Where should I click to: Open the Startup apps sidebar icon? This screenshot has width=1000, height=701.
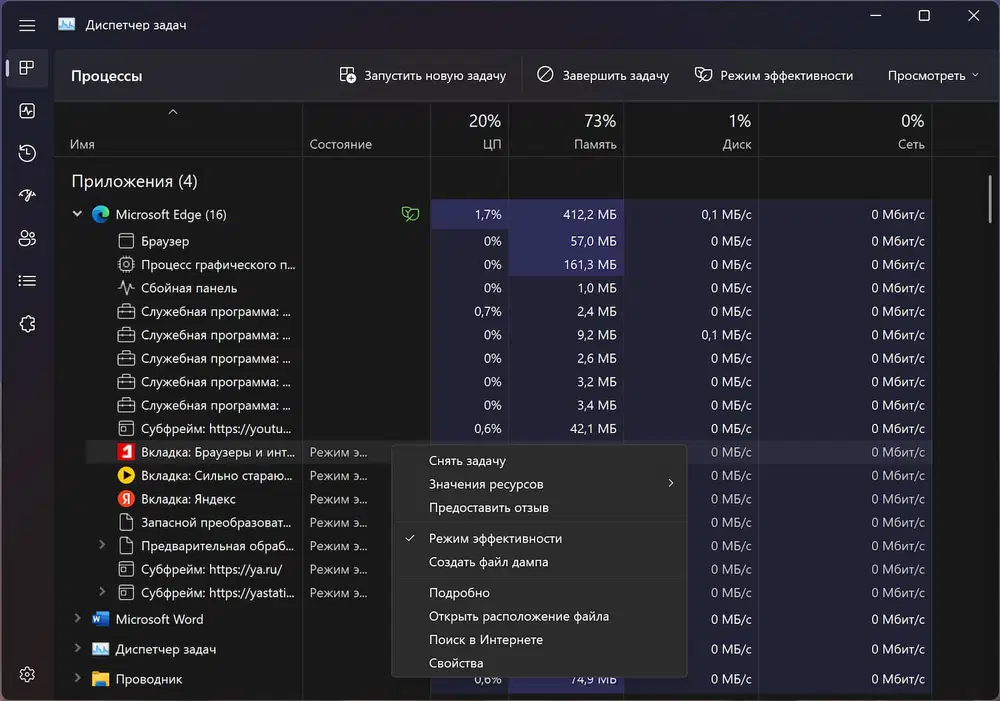pyautogui.click(x=27, y=196)
